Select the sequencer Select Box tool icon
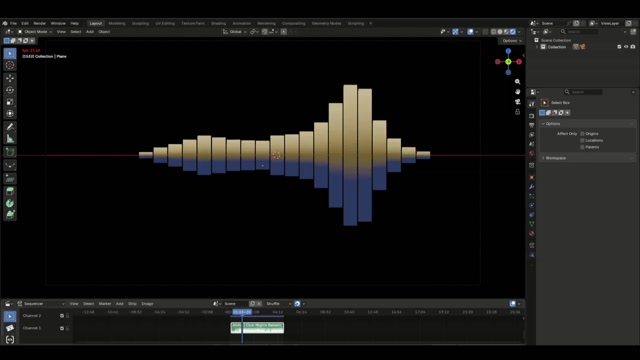This screenshot has width=640, height=360. pos(10,316)
